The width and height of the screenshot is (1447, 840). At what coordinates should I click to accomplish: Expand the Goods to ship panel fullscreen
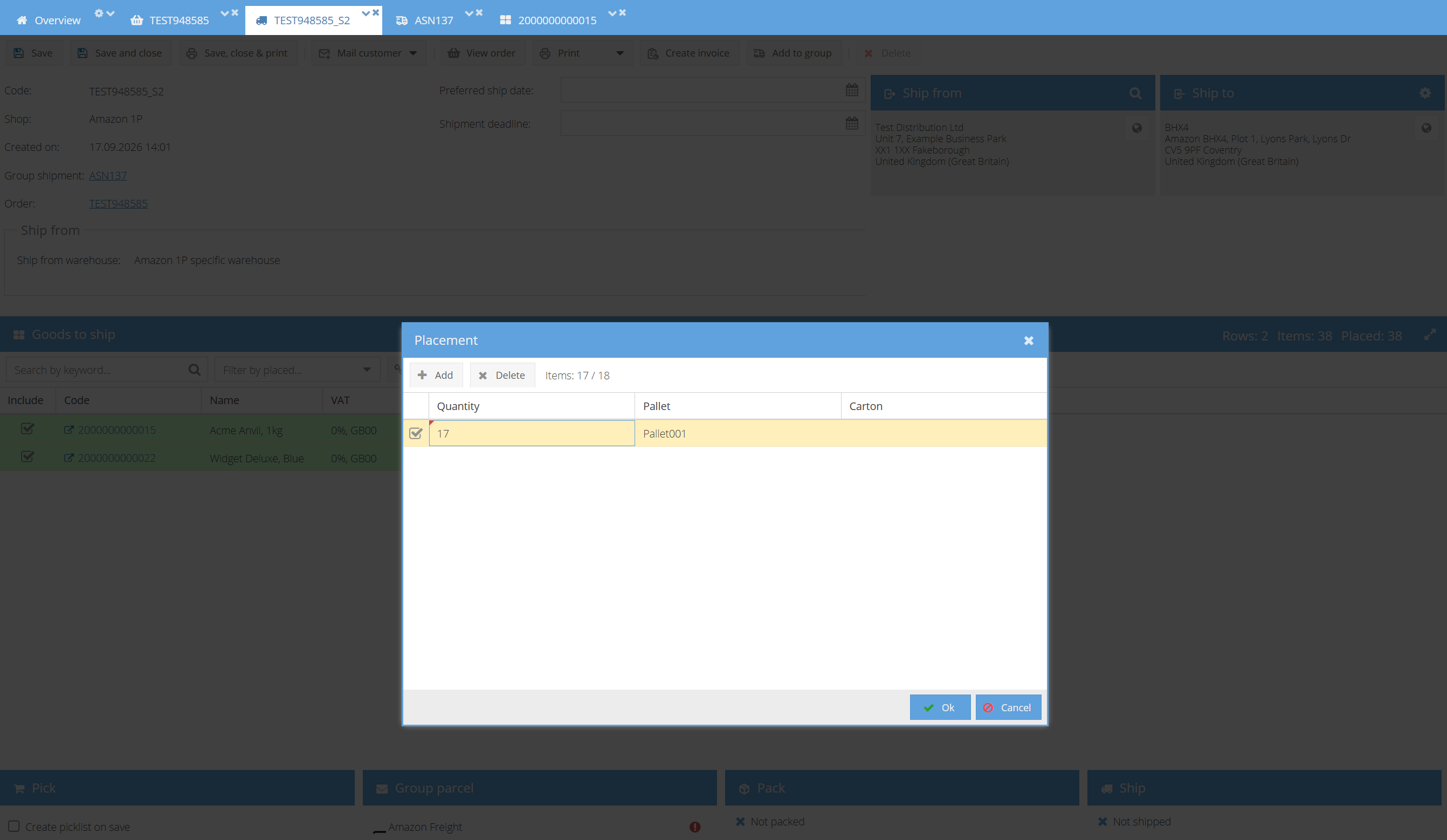(1430, 335)
